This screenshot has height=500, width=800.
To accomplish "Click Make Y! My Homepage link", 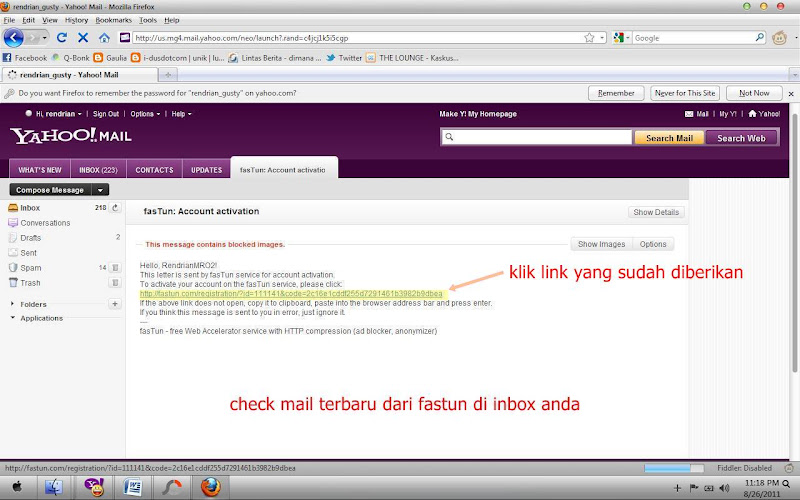I will point(478,114).
